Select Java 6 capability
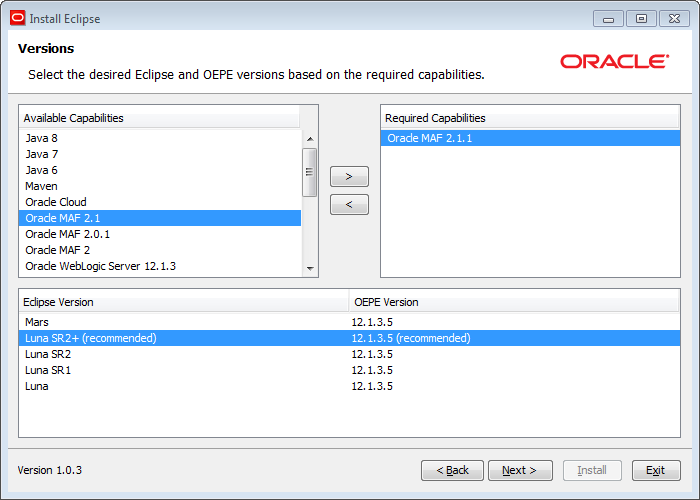Image resolution: width=700 pixels, height=500 pixels. click(x=160, y=170)
